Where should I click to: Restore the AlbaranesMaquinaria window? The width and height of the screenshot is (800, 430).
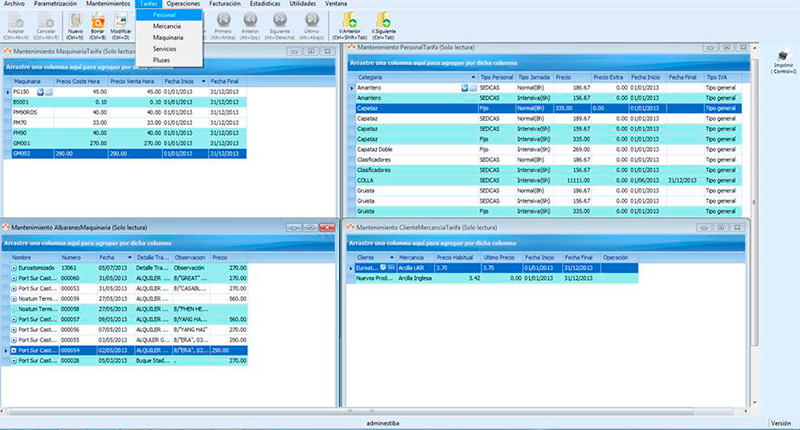[x=310, y=227]
